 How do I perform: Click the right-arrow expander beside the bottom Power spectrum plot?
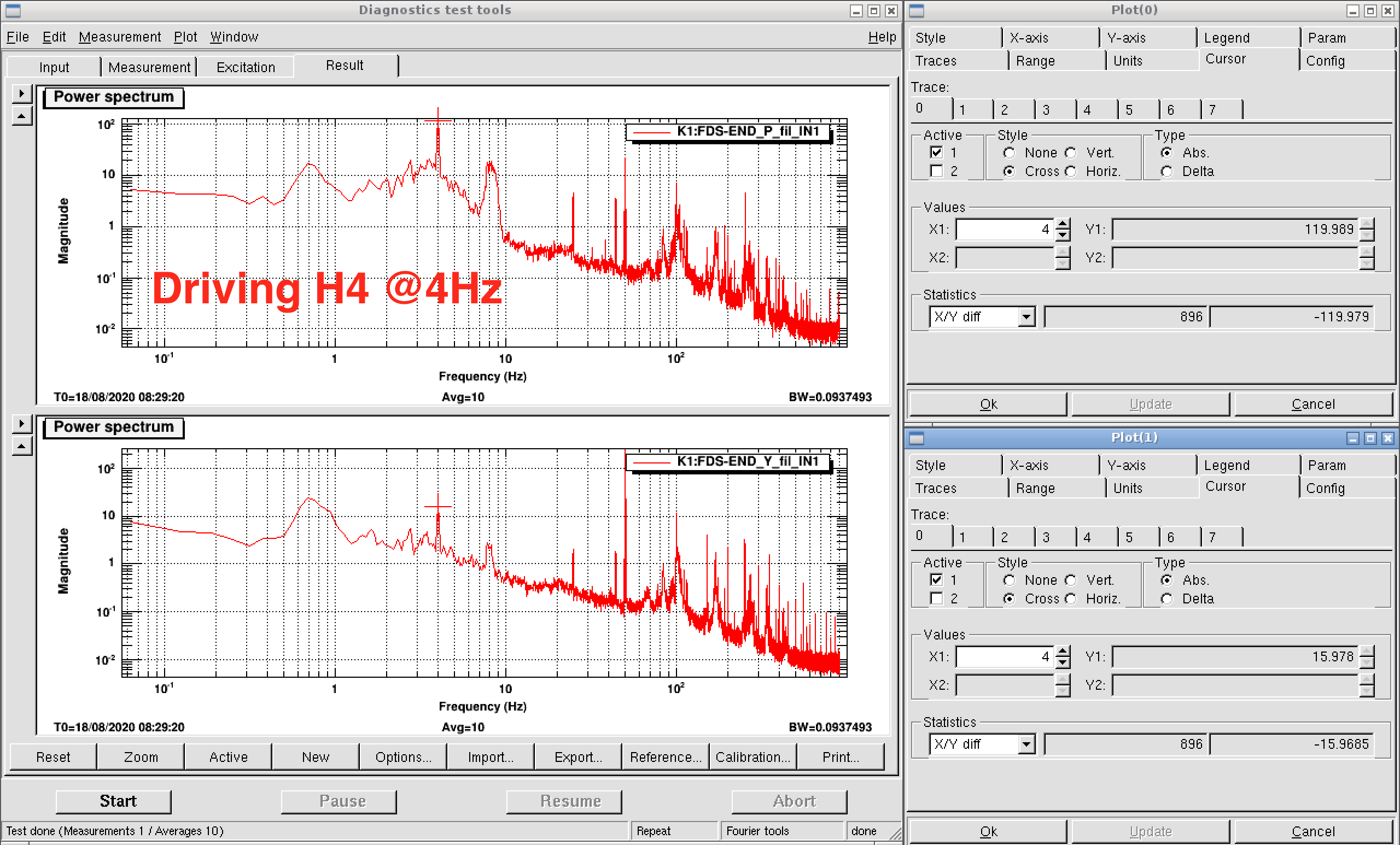point(21,424)
